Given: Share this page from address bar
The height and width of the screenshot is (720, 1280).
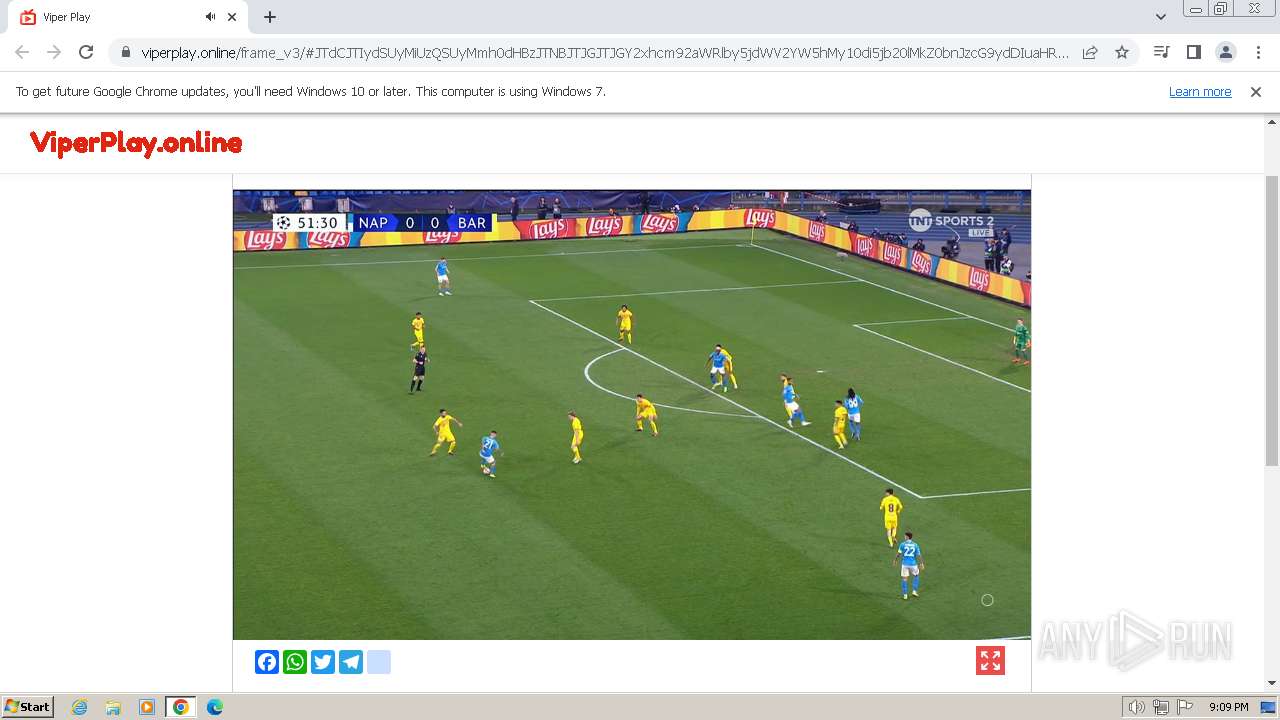Looking at the screenshot, I should (x=1090, y=52).
